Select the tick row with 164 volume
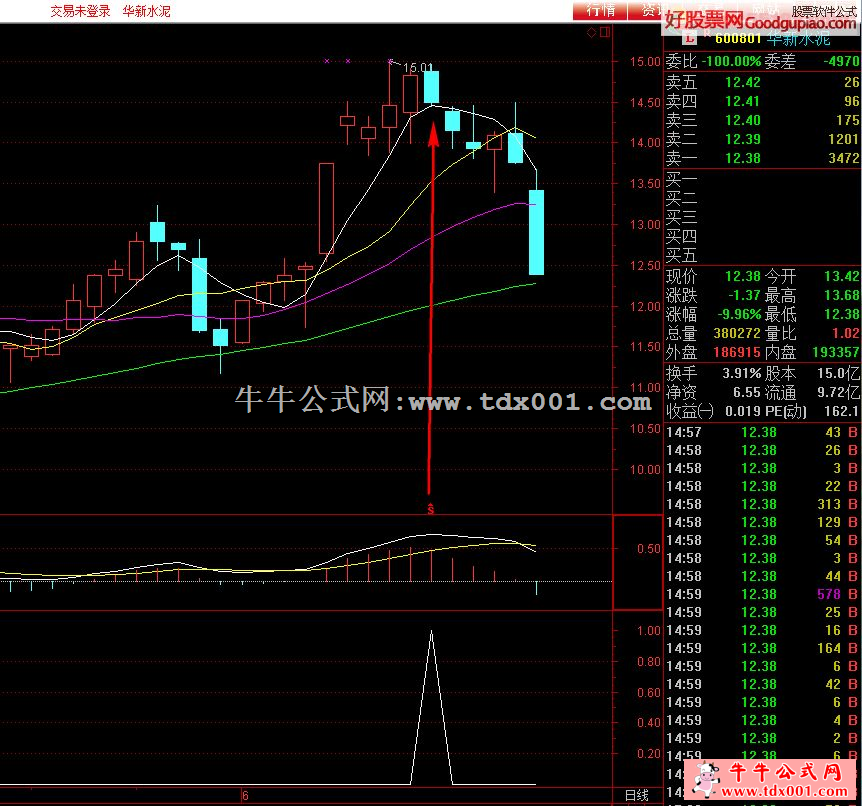This screenshot has height=806, width=862. pos(762,648)
